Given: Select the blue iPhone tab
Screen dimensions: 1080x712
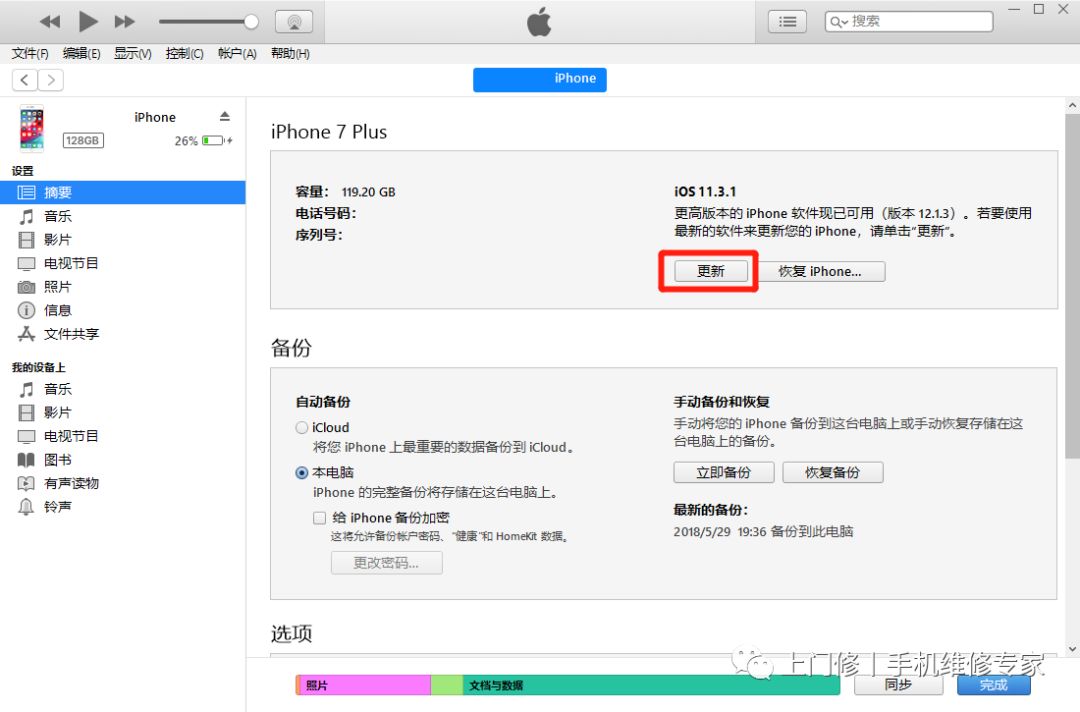Looking at the screenshot, I should (x=540, y=79).
